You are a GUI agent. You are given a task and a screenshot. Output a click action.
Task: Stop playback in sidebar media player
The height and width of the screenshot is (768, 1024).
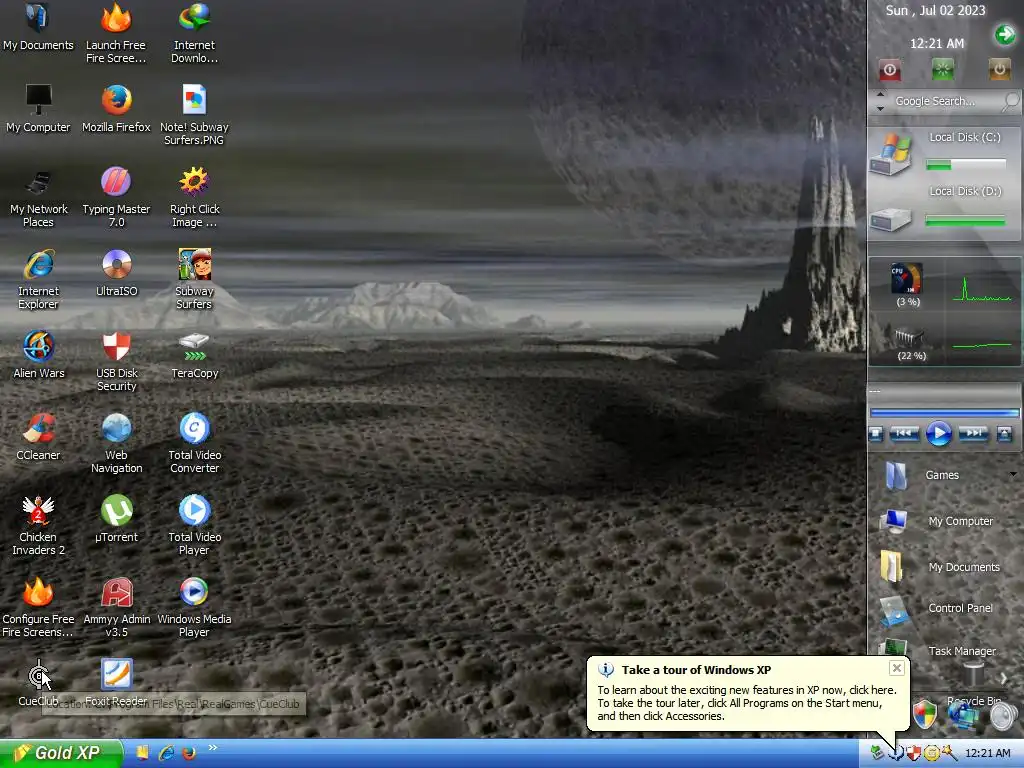click(876, 434)
